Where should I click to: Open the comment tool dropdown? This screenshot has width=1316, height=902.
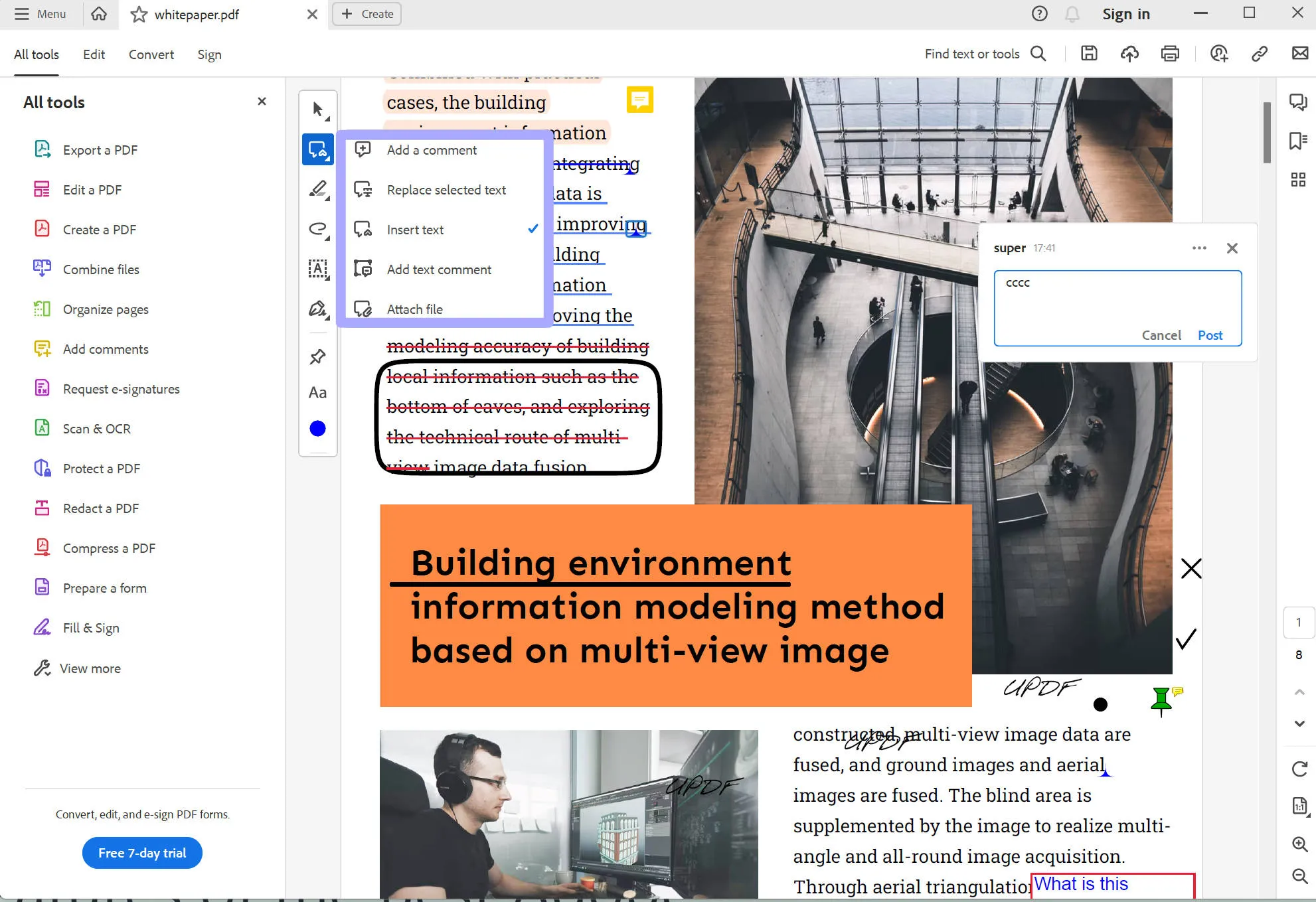click(x=318, y=149)
